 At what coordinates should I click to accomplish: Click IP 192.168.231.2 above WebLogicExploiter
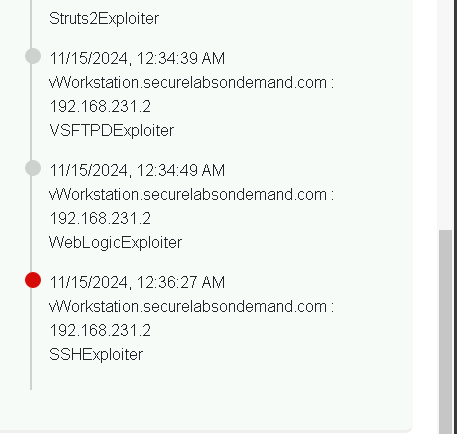pos(100,219)
